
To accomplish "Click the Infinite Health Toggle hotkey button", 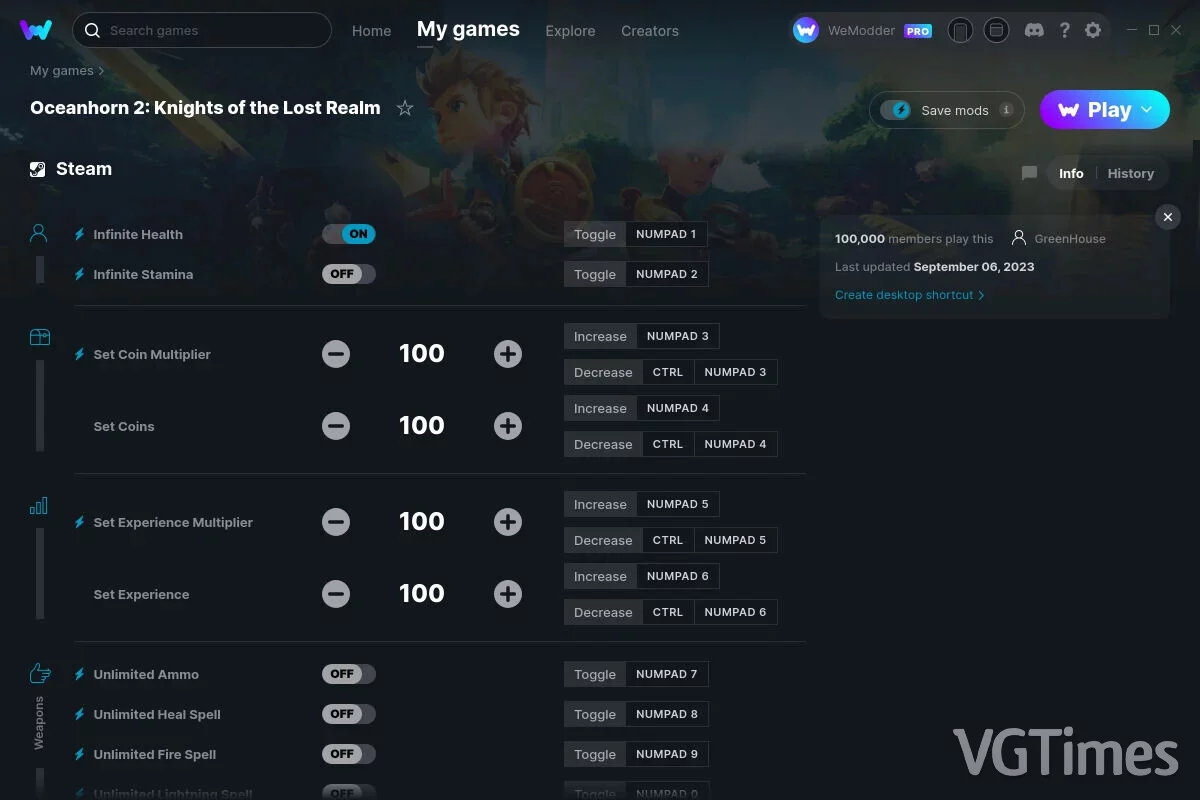I will click(x=595, y=234).
